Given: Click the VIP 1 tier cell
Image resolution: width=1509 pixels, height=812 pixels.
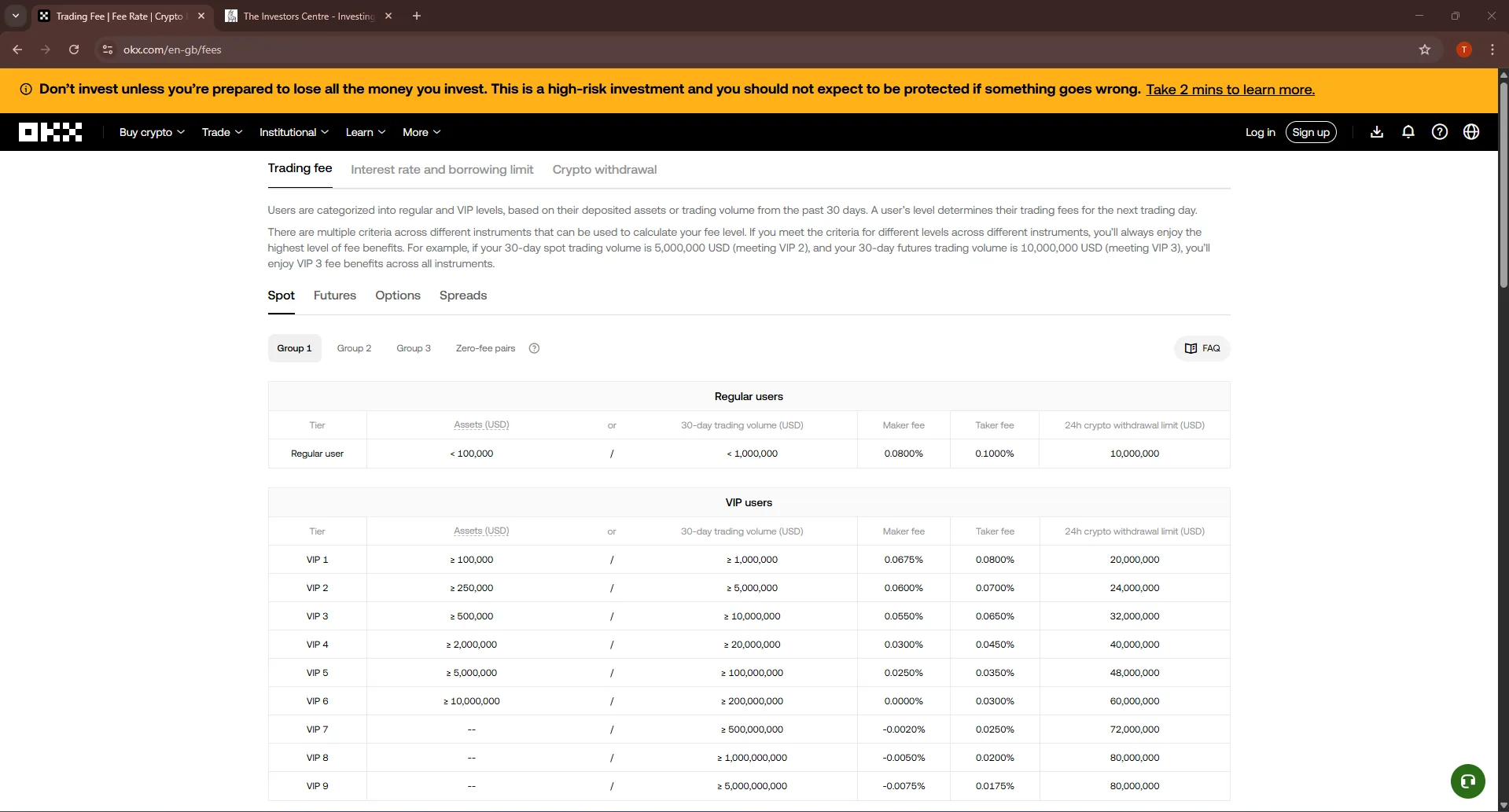Looking at the screenshot, I should coord(317,560).
